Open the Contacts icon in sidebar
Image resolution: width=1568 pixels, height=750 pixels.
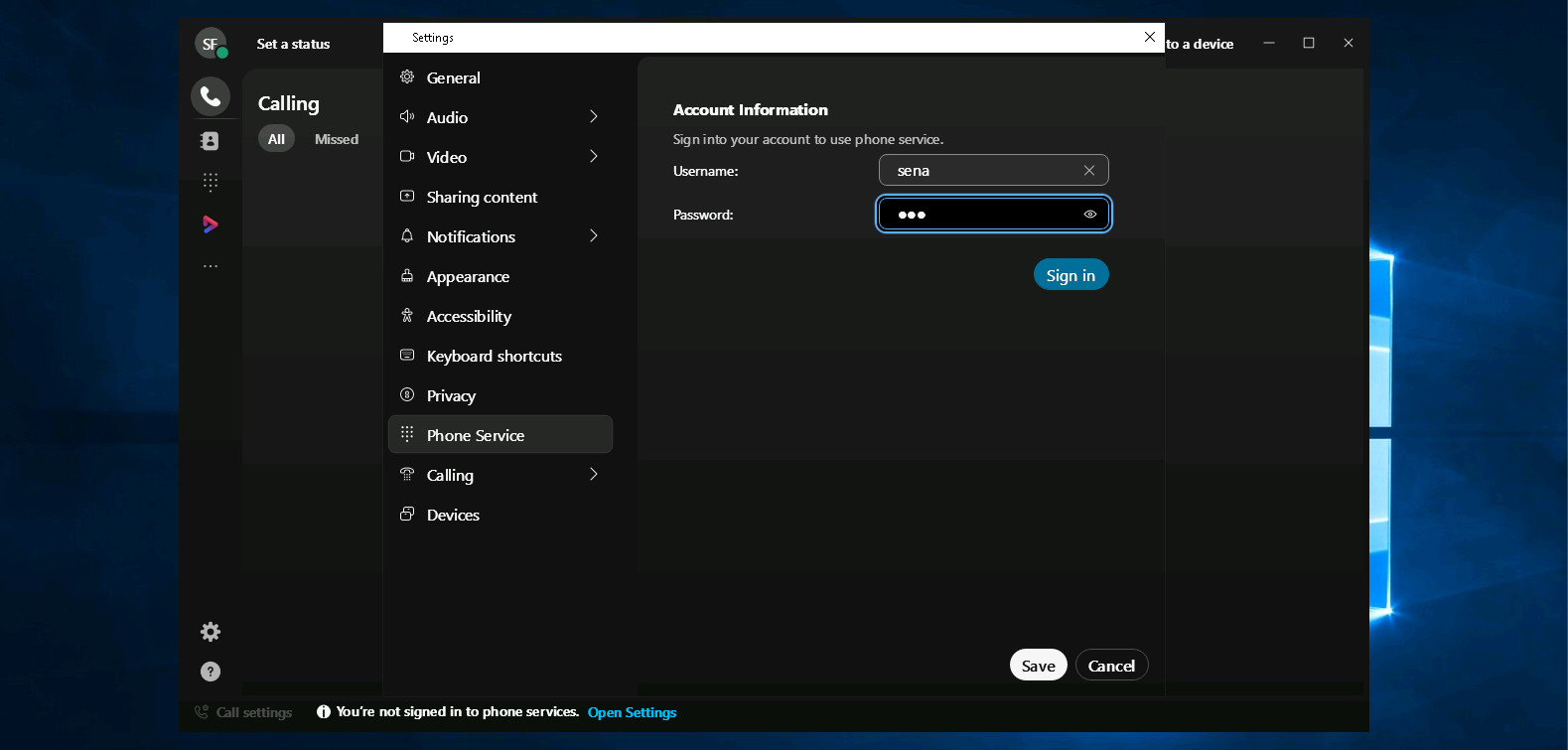coord(211,141)
